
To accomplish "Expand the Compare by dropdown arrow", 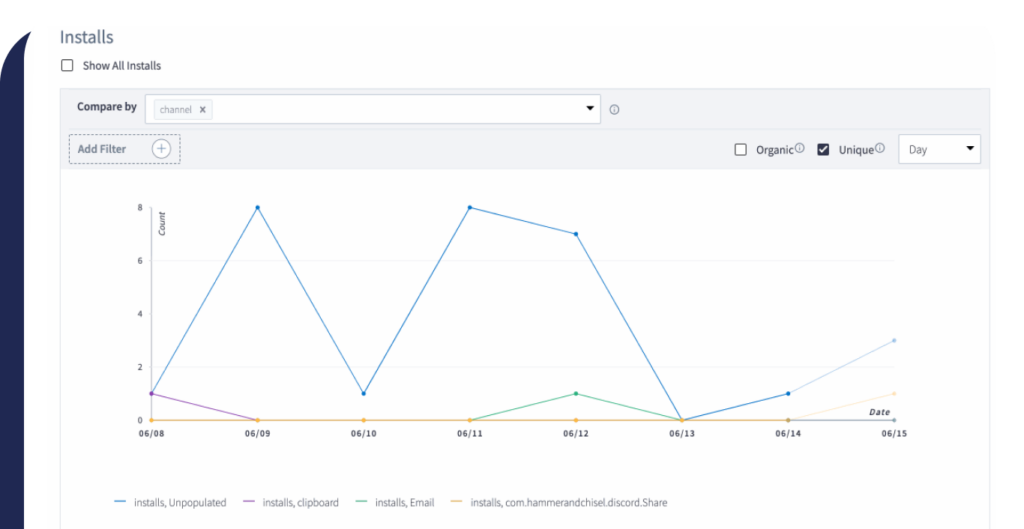I will 589,109.
